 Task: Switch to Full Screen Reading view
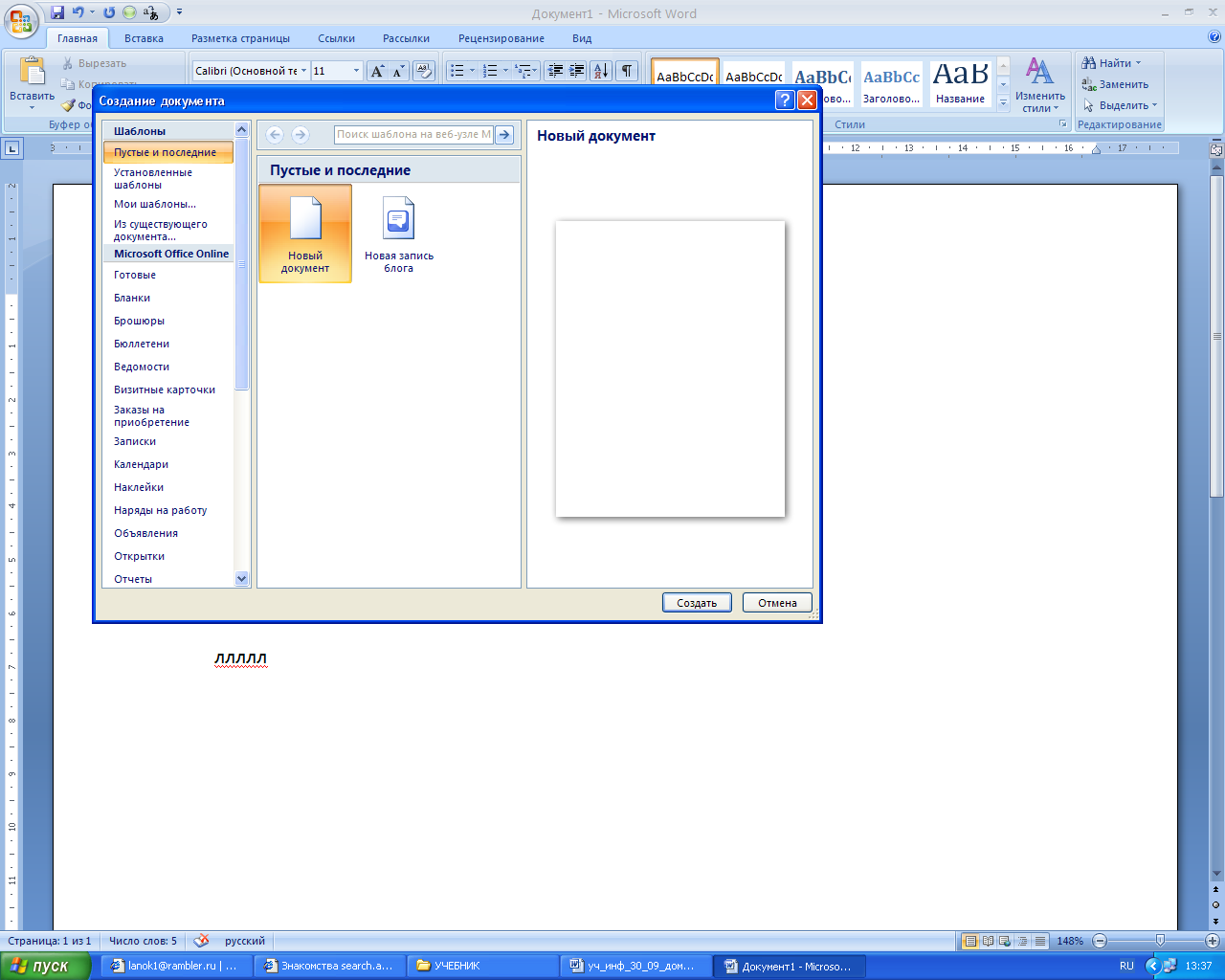989,941
